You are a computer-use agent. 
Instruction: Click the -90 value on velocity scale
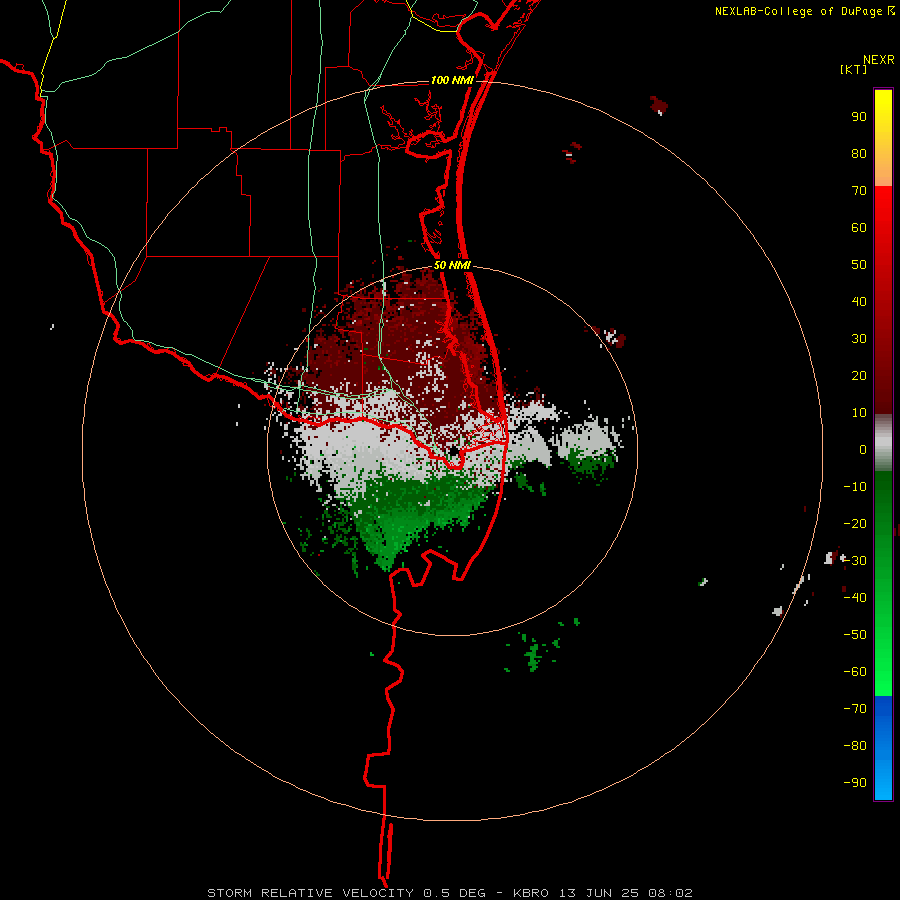[855, 783]
